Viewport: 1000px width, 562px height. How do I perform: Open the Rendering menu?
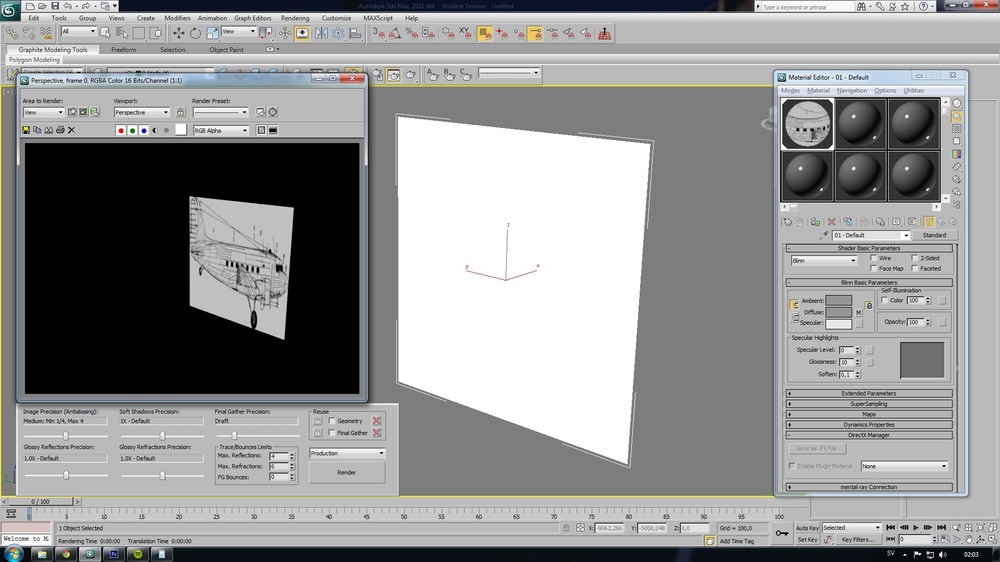(x=295, y=18)
